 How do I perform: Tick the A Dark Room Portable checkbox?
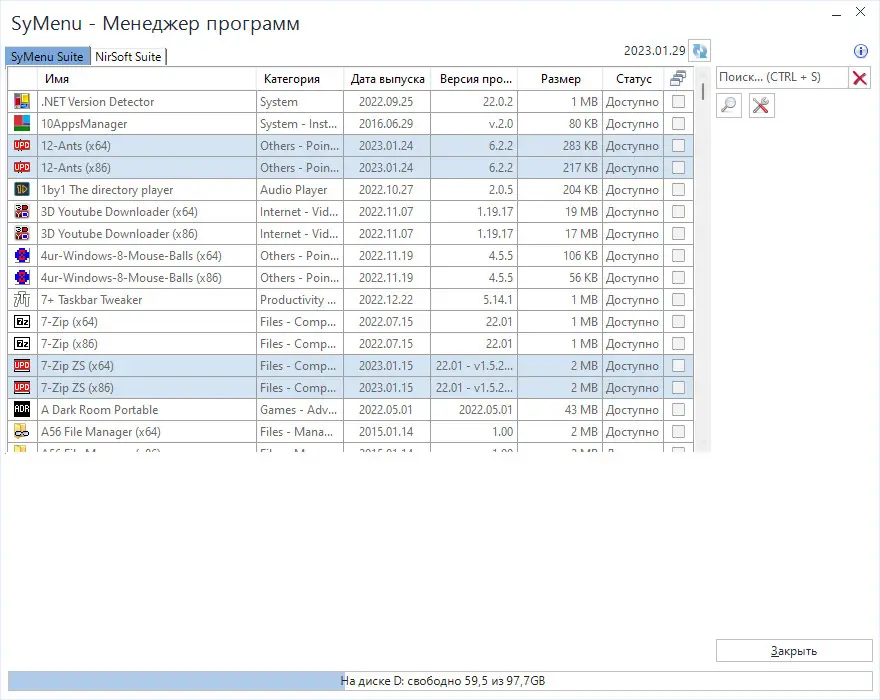point(678,409)
